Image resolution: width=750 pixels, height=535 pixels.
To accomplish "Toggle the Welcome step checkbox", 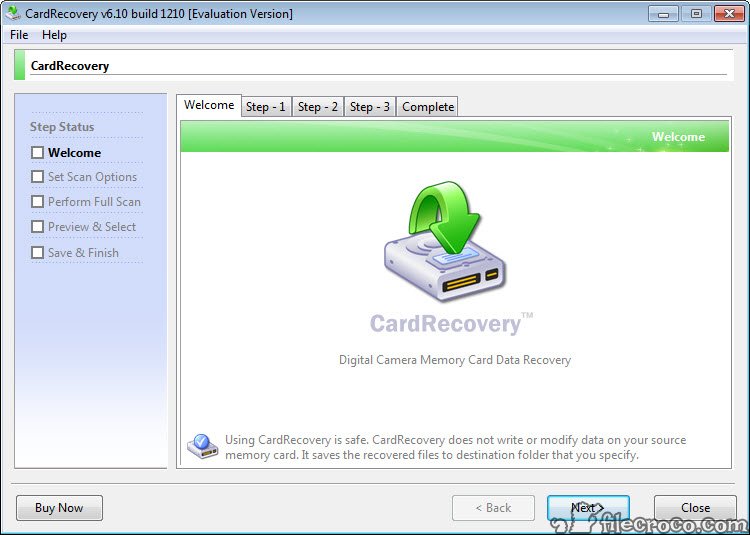I will tap(37, 153).
